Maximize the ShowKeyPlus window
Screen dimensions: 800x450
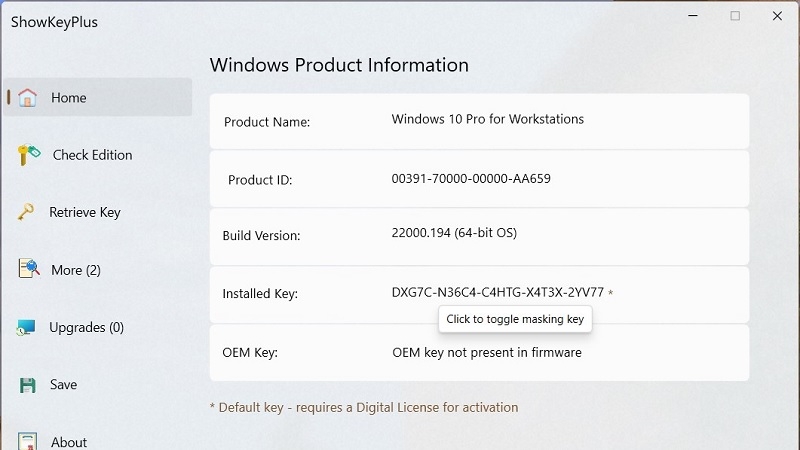[735, 16]
